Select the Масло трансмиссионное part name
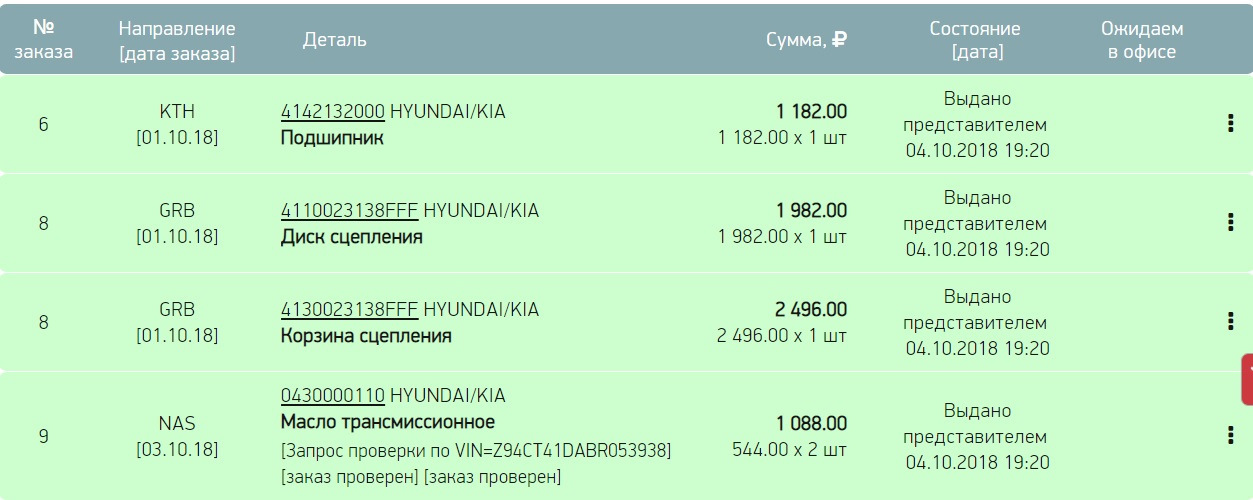Viewport: 1253px width, 500px height. pos(388,422)
